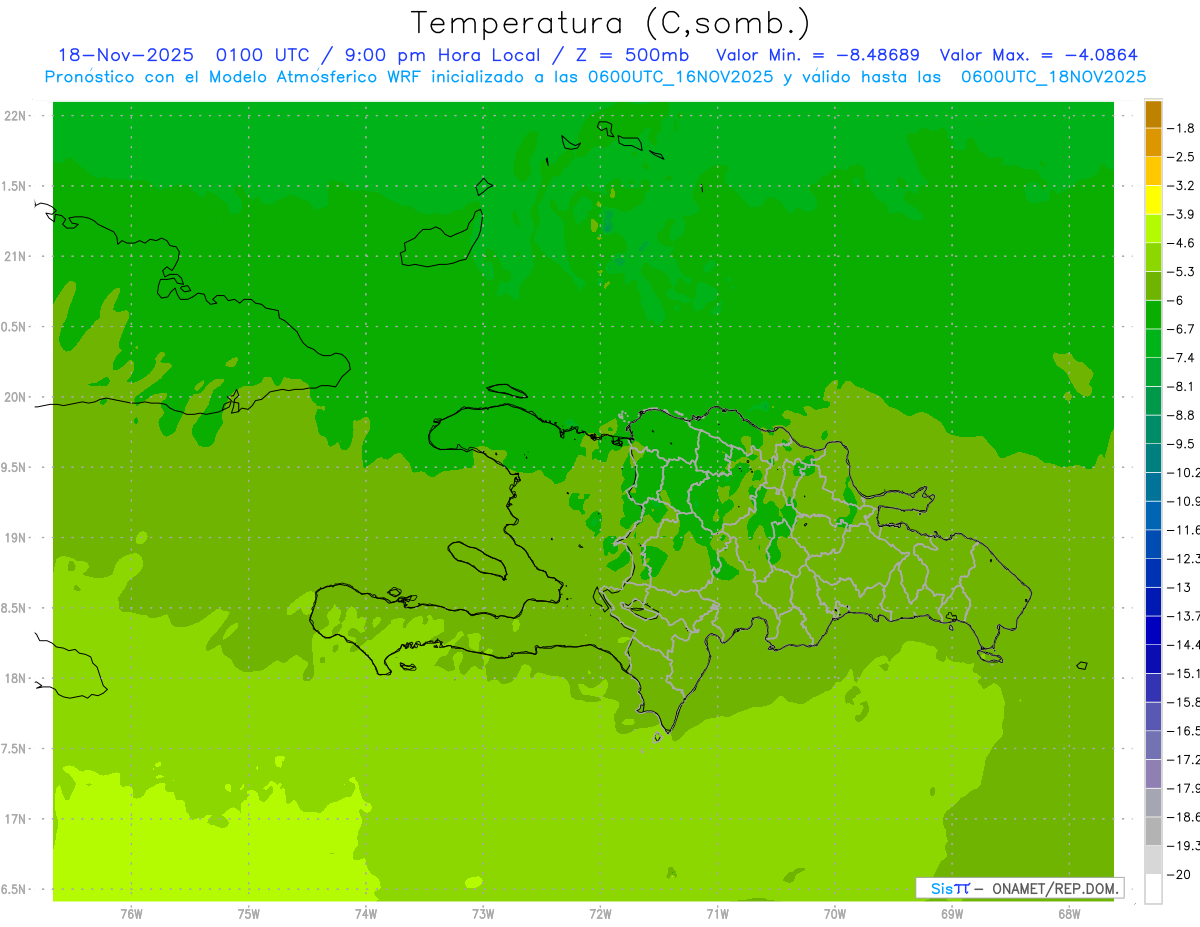Click the 'Valor Max. = -4.0864' readout

(x=1039, y=55)
